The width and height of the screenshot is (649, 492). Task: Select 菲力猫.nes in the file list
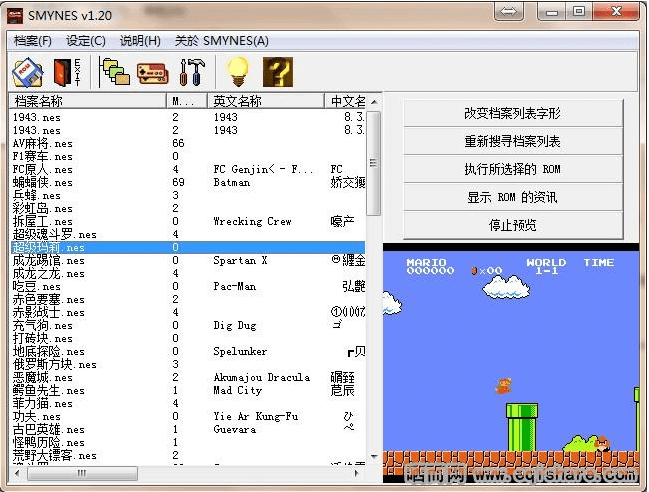click(43, 403)
